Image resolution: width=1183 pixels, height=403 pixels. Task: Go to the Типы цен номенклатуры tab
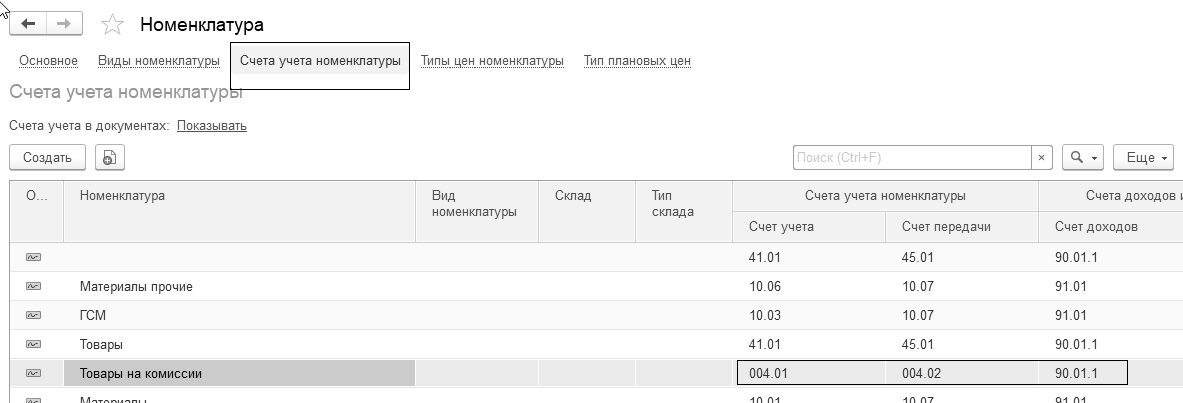(x=492, y=61)
